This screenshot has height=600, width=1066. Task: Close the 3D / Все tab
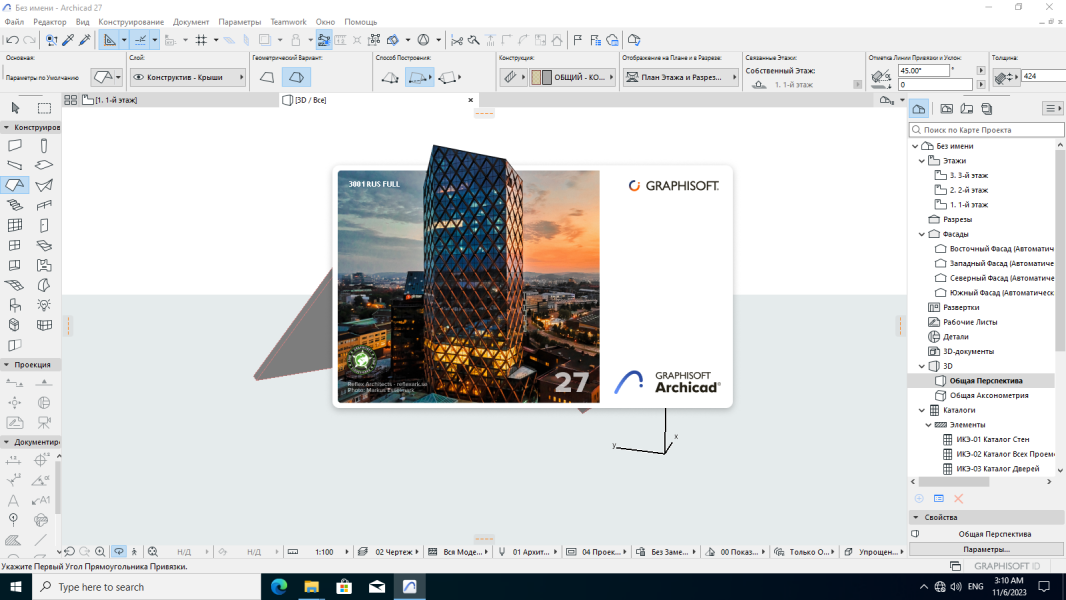click(470, 100)
